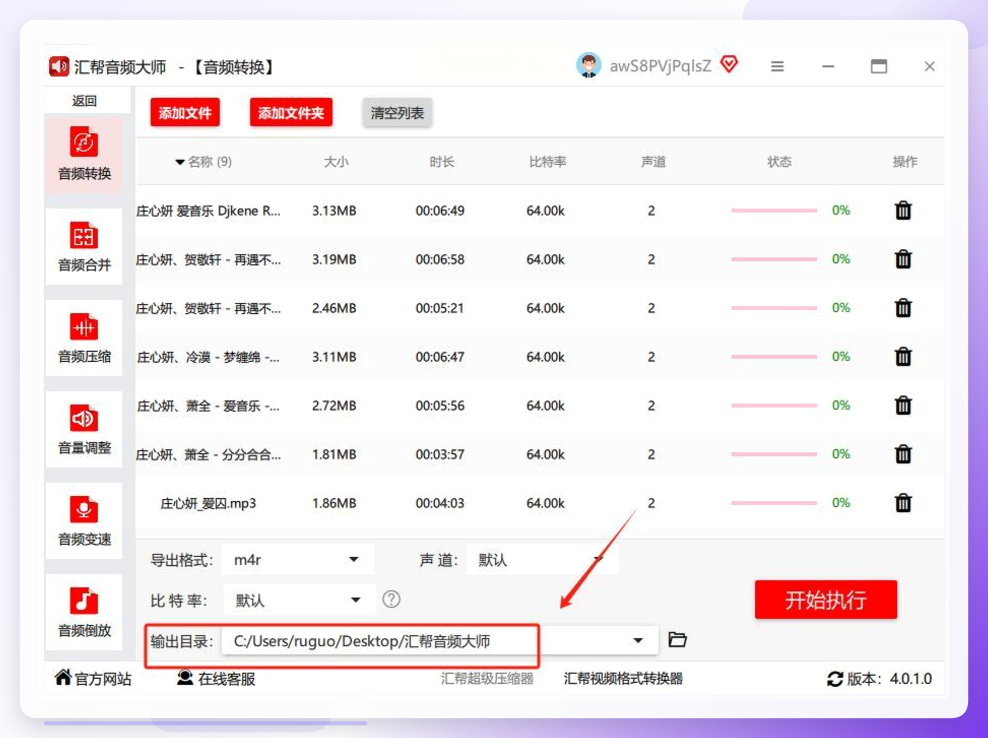Screen dimensions: 988x738
Task: Open 在线客服 support icon
Action: tap(185, 677)
